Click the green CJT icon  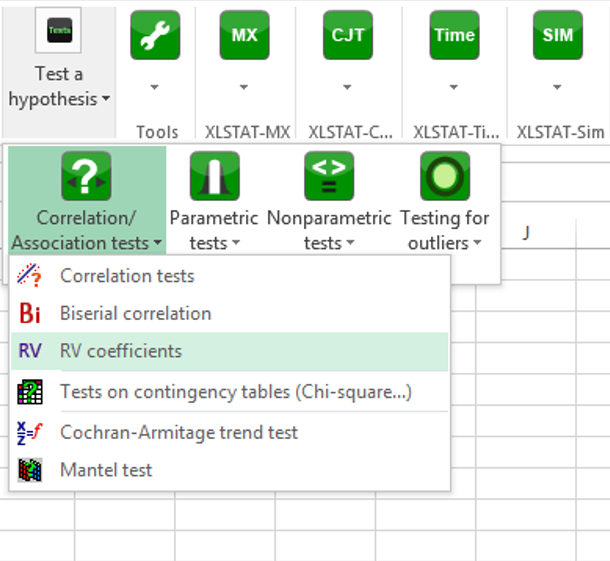(x=348, y=35)
